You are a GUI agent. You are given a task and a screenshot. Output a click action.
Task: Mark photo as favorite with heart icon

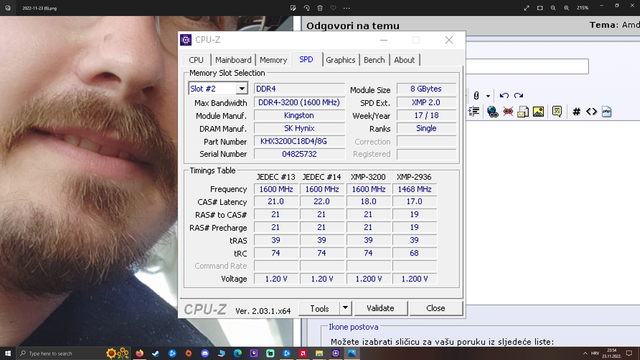point(333,8)
